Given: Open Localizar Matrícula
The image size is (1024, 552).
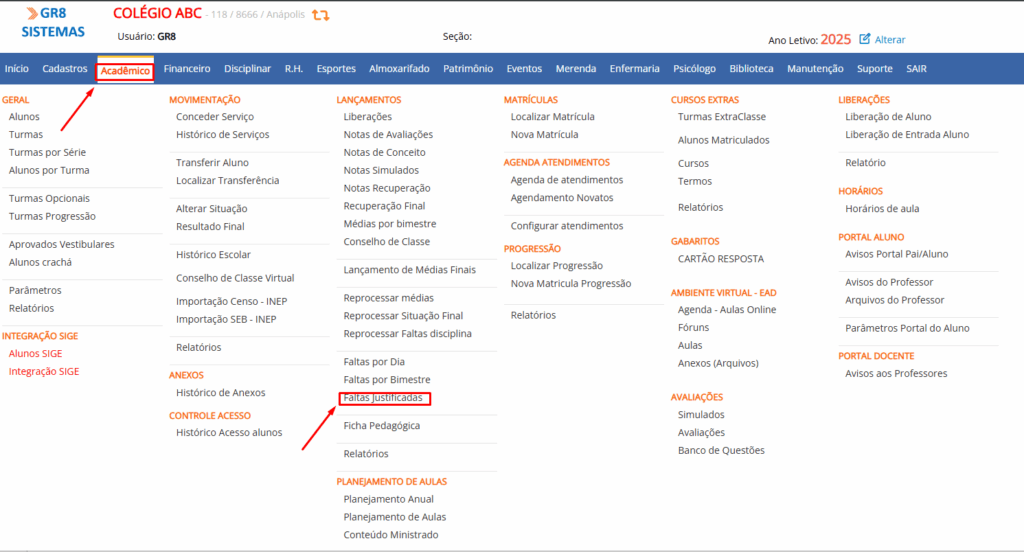Looking at the screenshot, I should tap(552, 117).
